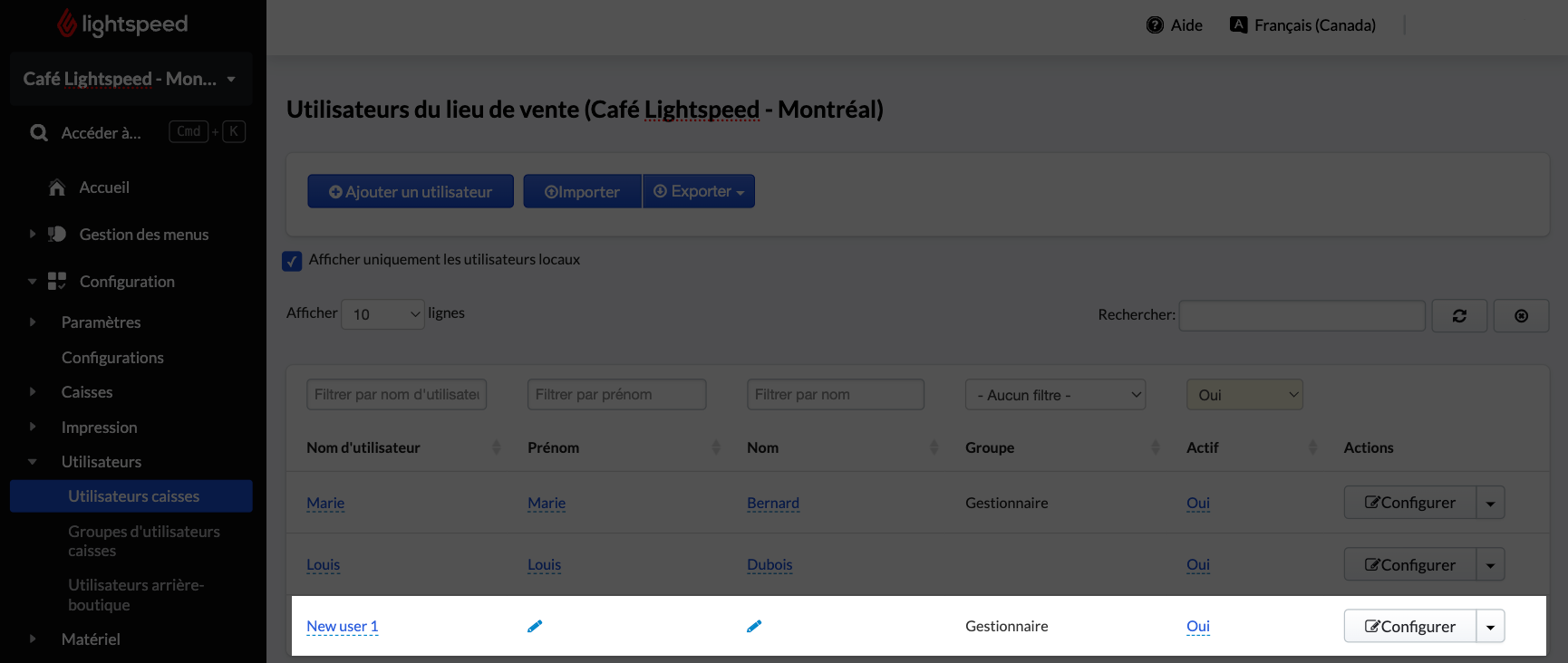The width and height of the screenshot is (1568, 663).
Task: Open the Café Lightspeed location dropdown
Action: tap(131, 79)
